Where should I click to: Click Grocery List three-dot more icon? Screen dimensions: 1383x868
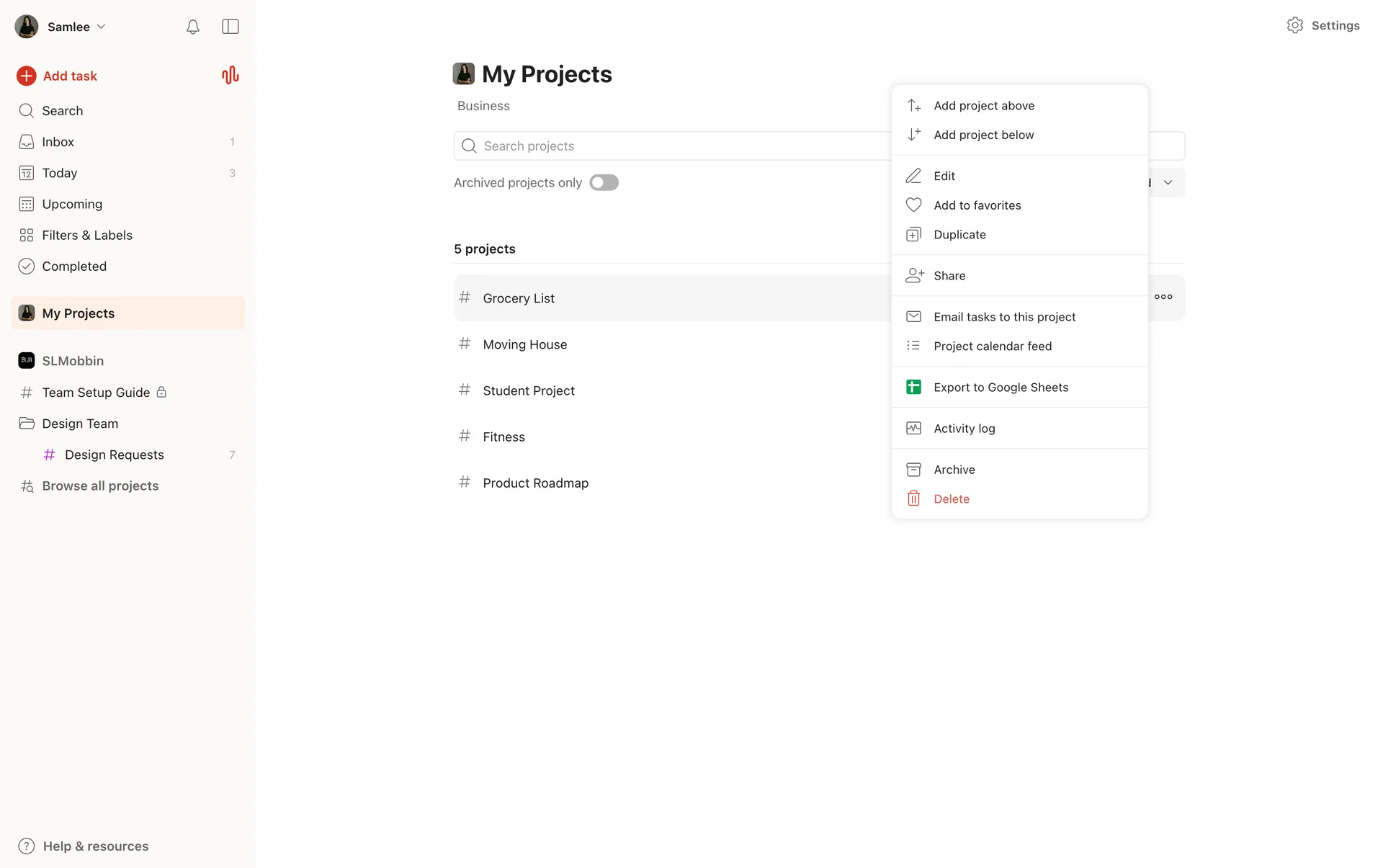[x=1163, y=297]
